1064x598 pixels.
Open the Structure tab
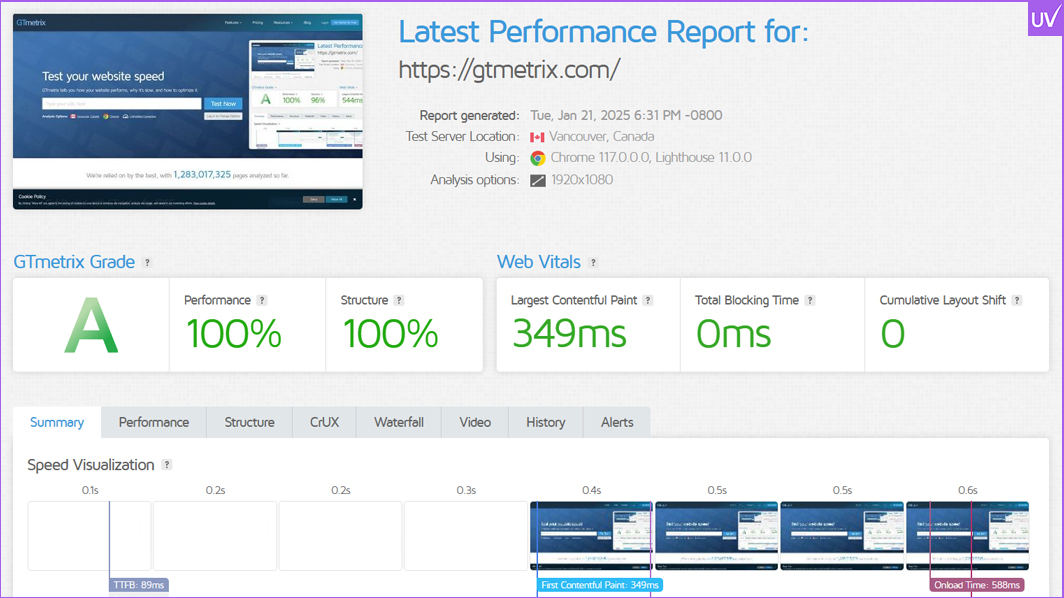click(249, 422)
